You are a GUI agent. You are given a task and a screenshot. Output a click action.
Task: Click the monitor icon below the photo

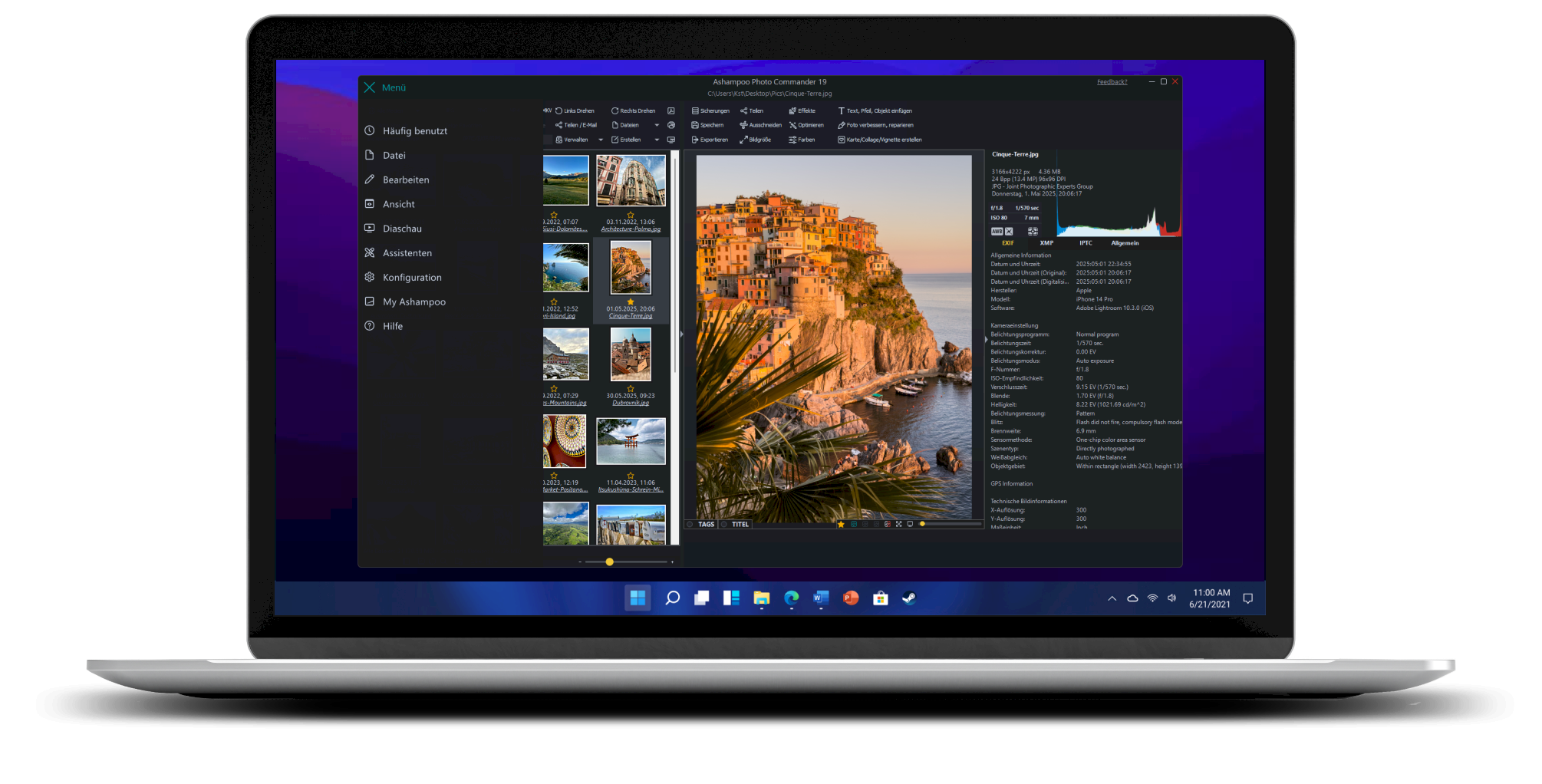(x=910, y=525)
